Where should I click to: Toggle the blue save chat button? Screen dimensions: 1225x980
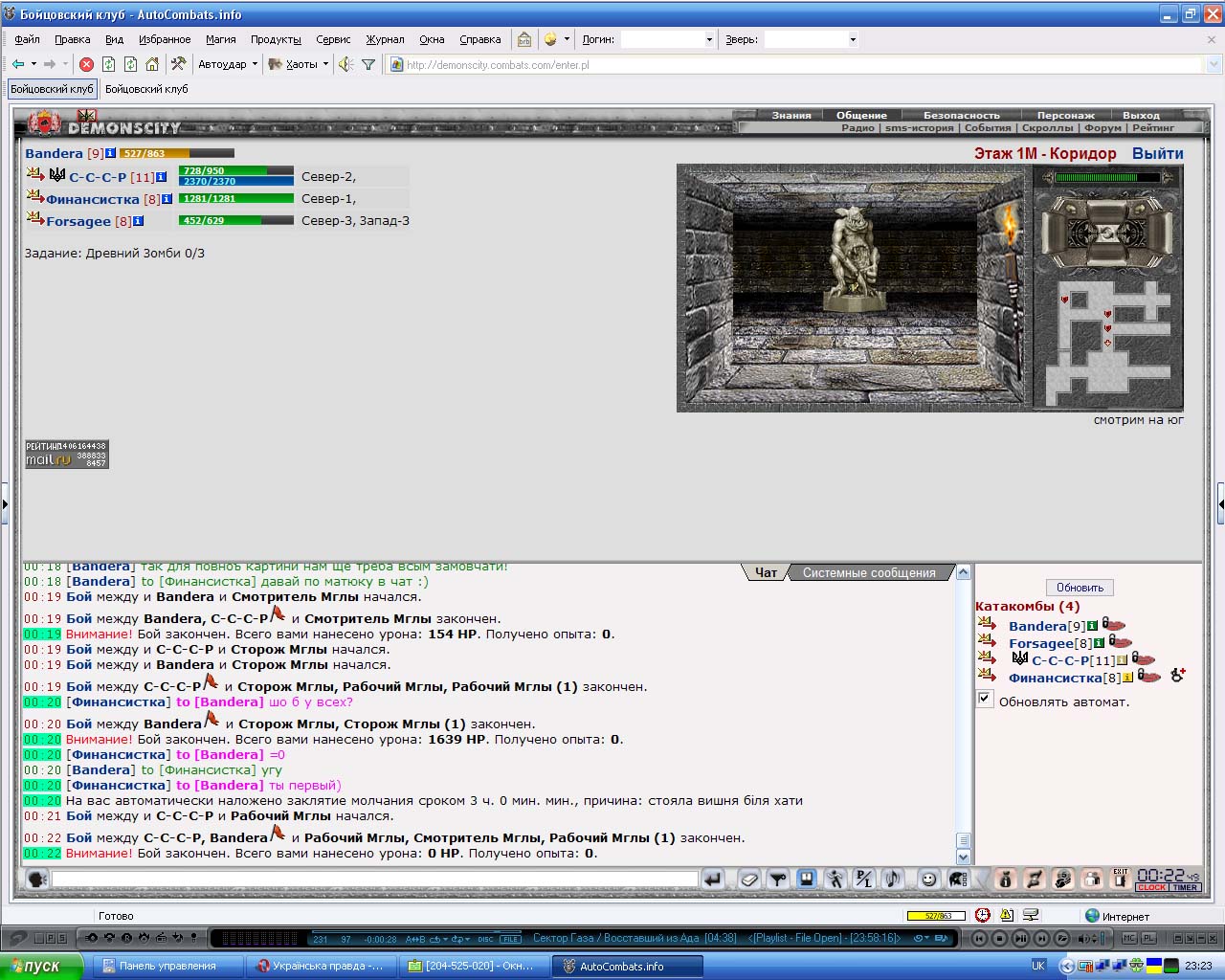807,879
